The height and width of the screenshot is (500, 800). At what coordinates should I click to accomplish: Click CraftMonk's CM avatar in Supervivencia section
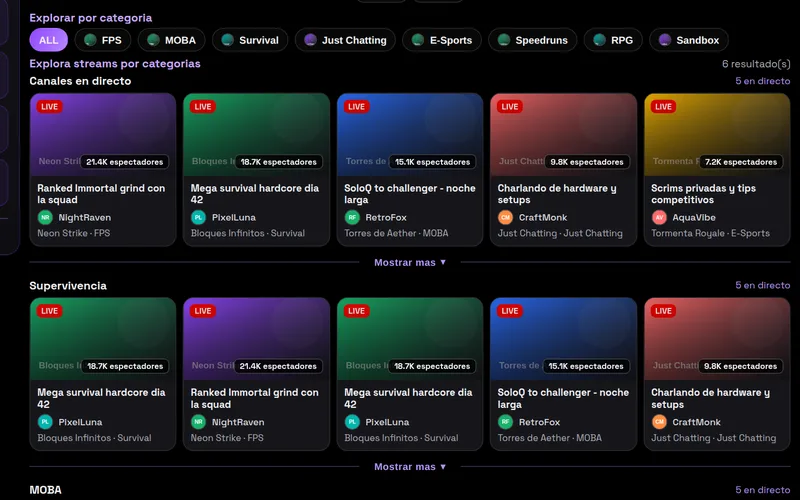(x=659, y=422)
